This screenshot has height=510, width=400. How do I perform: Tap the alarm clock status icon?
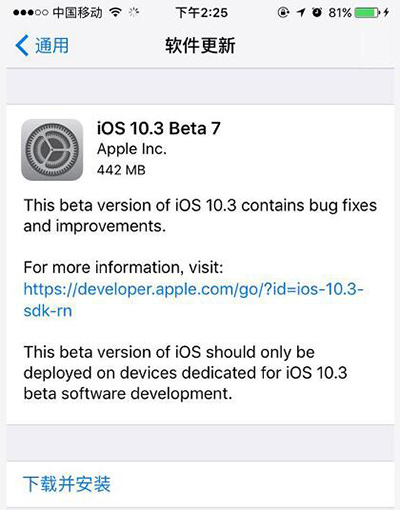coord(317,13)
